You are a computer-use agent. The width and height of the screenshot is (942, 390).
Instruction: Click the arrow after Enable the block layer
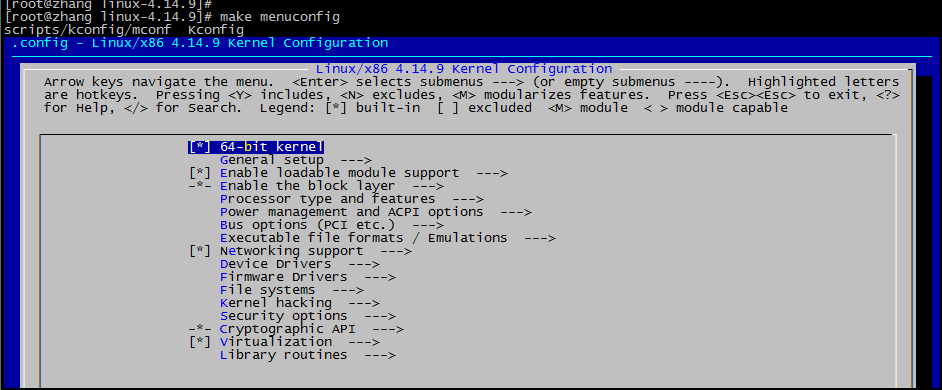point(428,186)
